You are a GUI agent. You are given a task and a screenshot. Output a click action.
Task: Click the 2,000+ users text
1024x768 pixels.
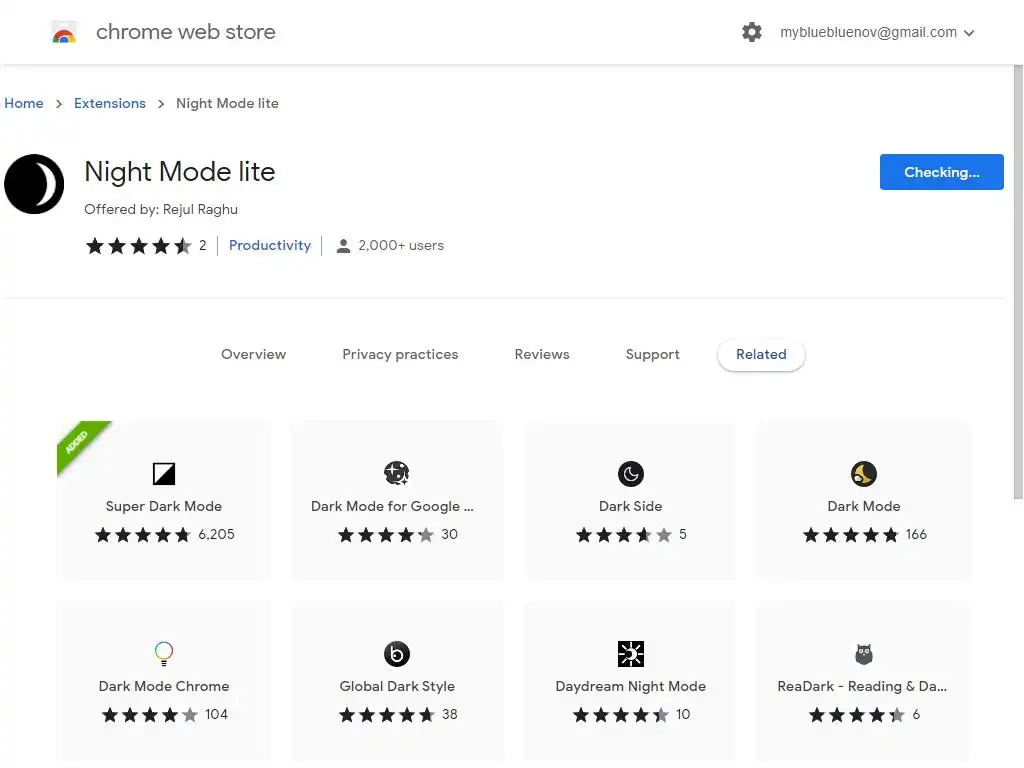click(401, 246)
